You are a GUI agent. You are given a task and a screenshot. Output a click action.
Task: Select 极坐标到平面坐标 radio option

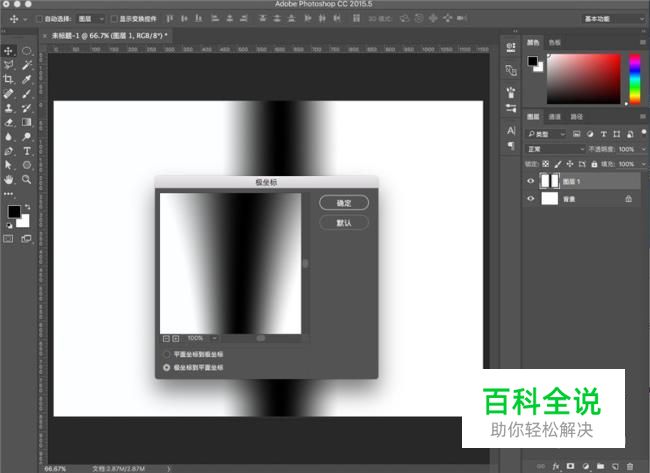click(167, 367)
